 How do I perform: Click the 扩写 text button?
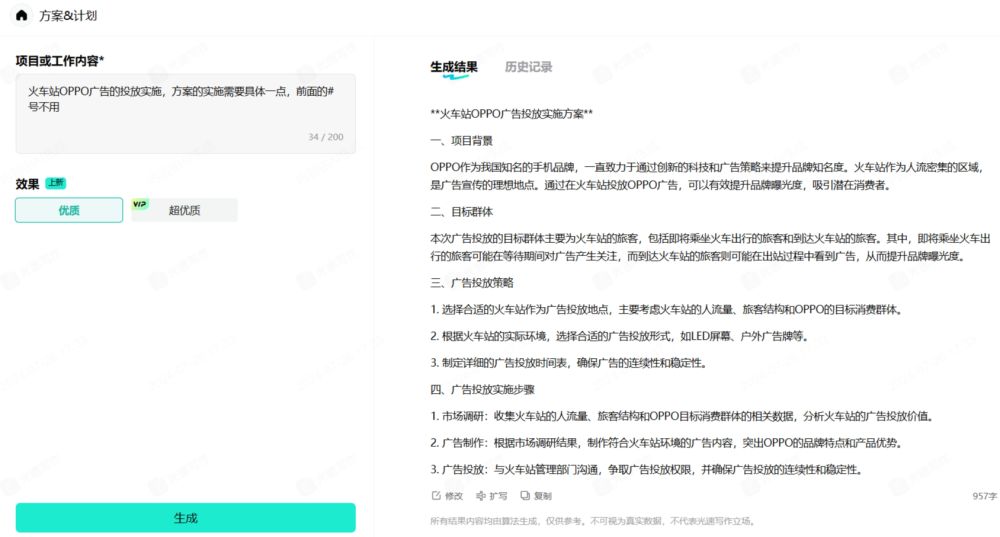(x=498, y=496)
